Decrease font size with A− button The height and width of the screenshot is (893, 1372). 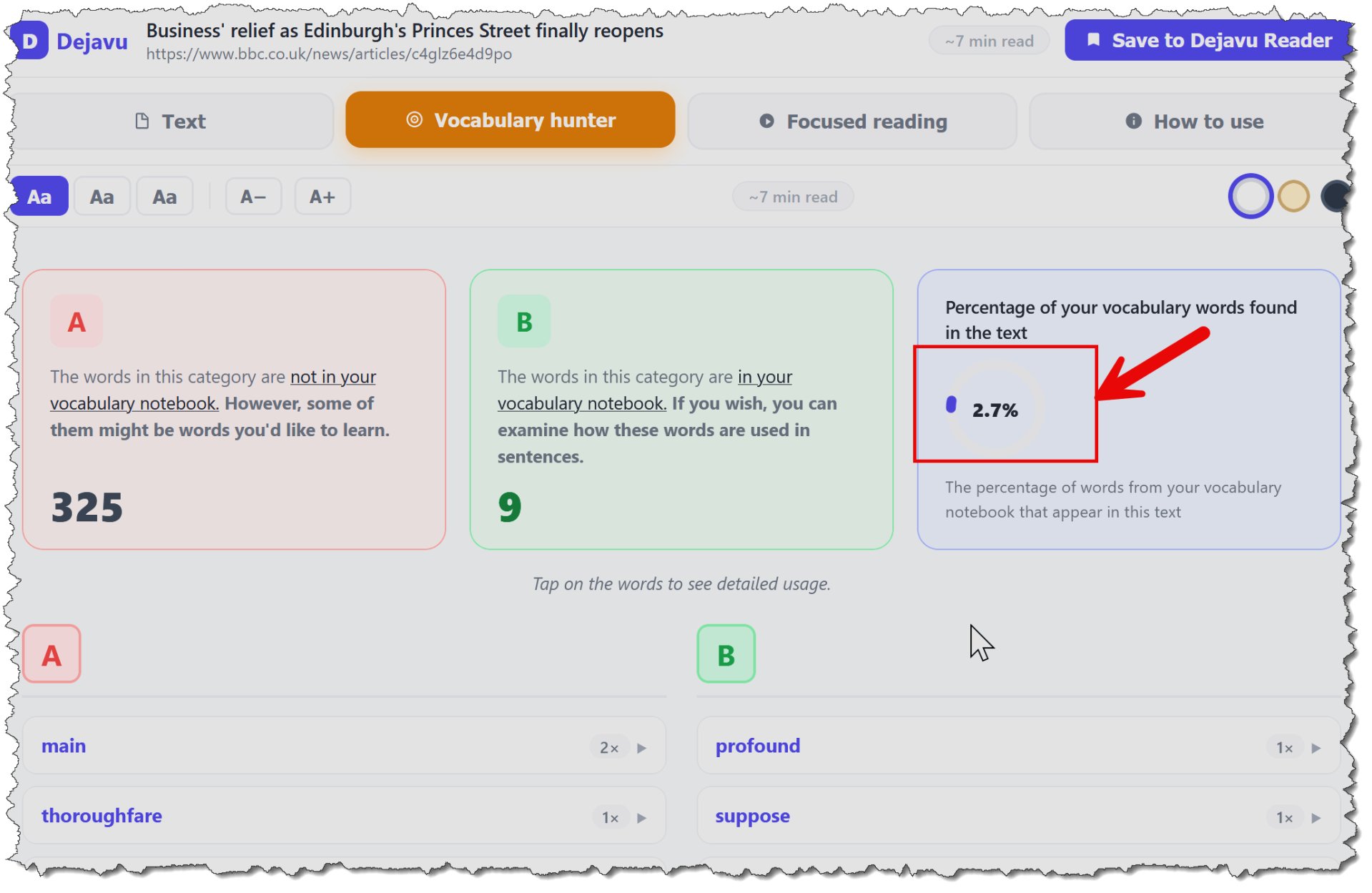click(254, 197)
